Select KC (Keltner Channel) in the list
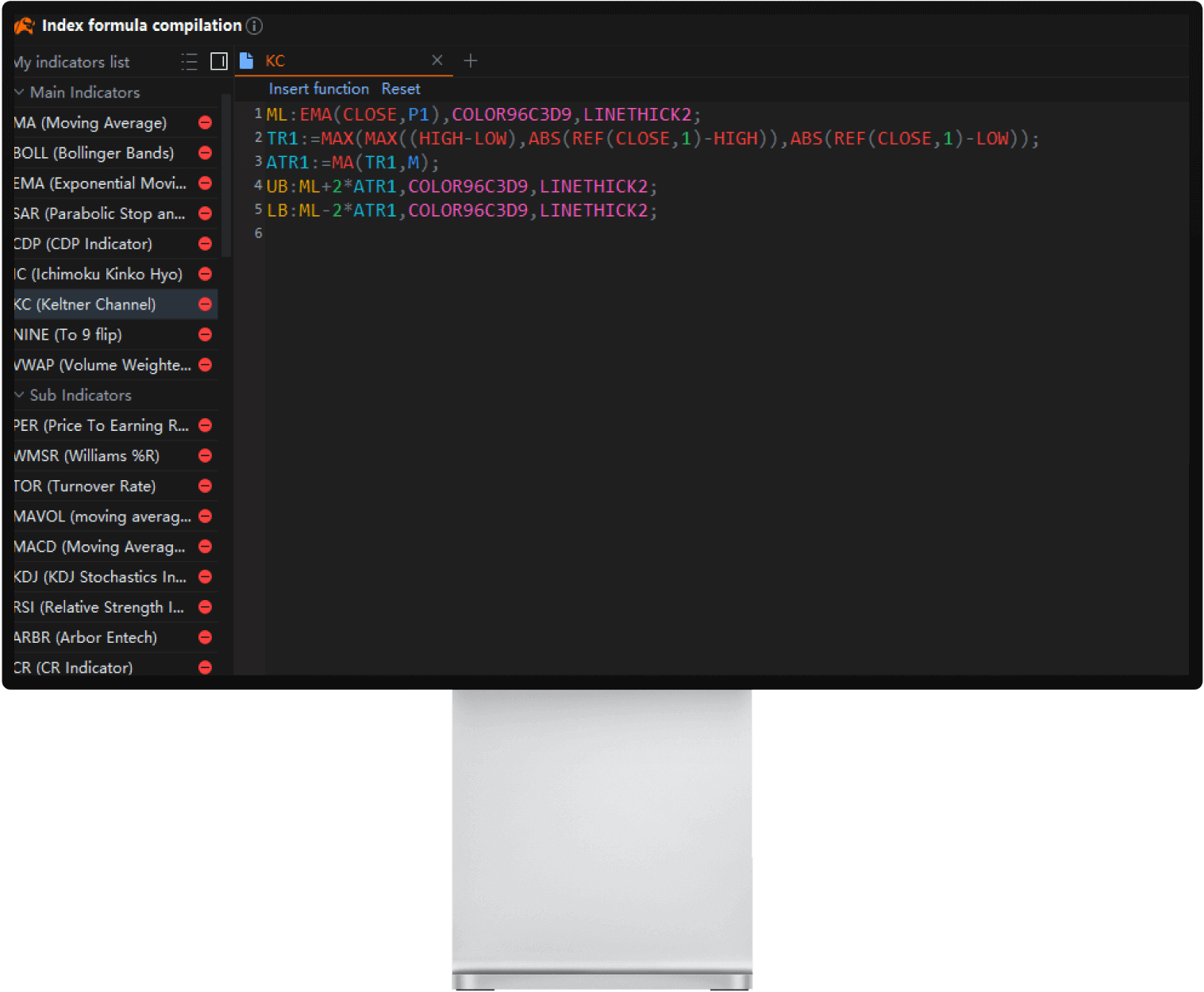The width and height of the screenshot is (1204, 992). pos(87,304)
